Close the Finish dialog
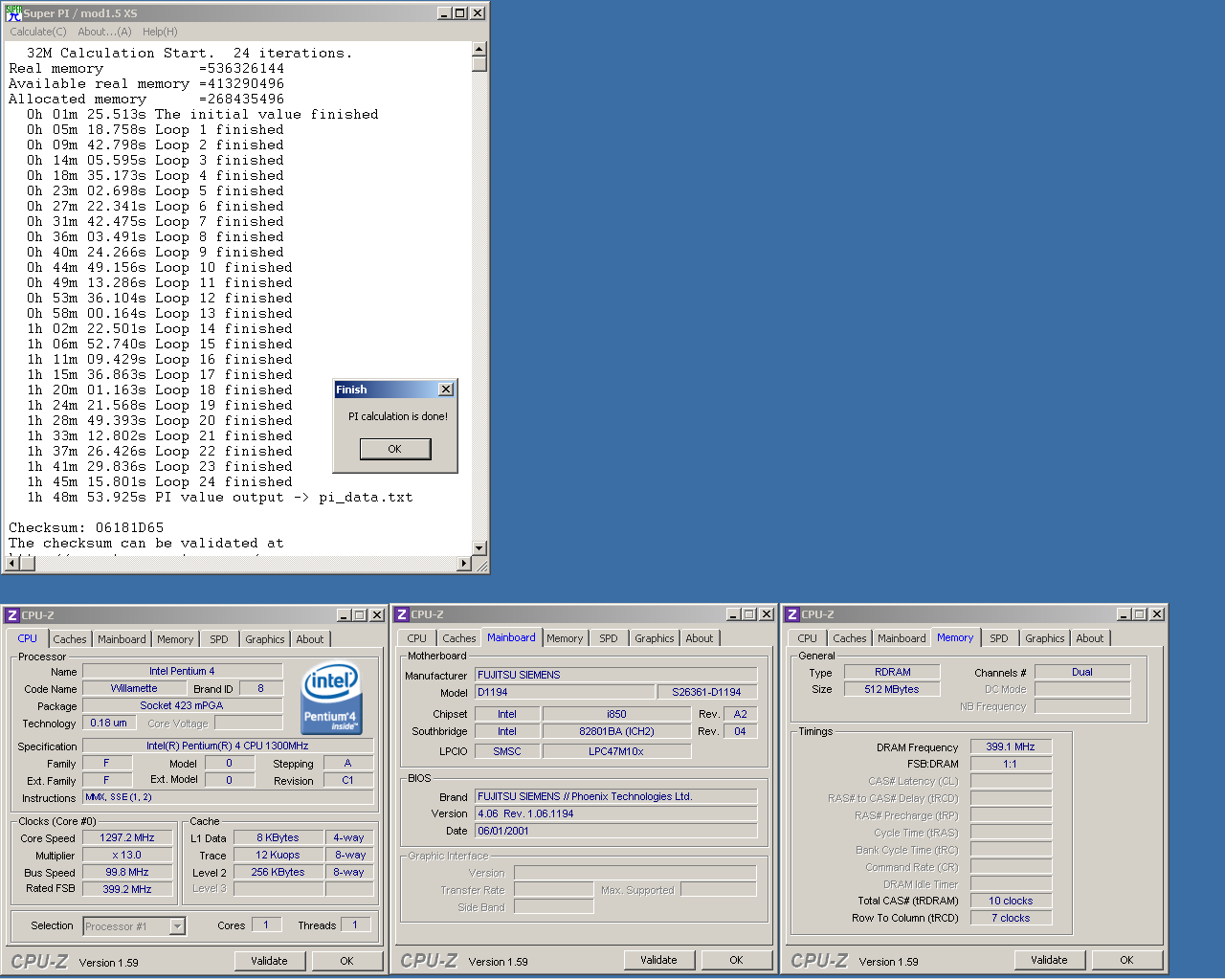Image resolution: width=1225 pixels, height=980 pixels. tap(446, 390)
